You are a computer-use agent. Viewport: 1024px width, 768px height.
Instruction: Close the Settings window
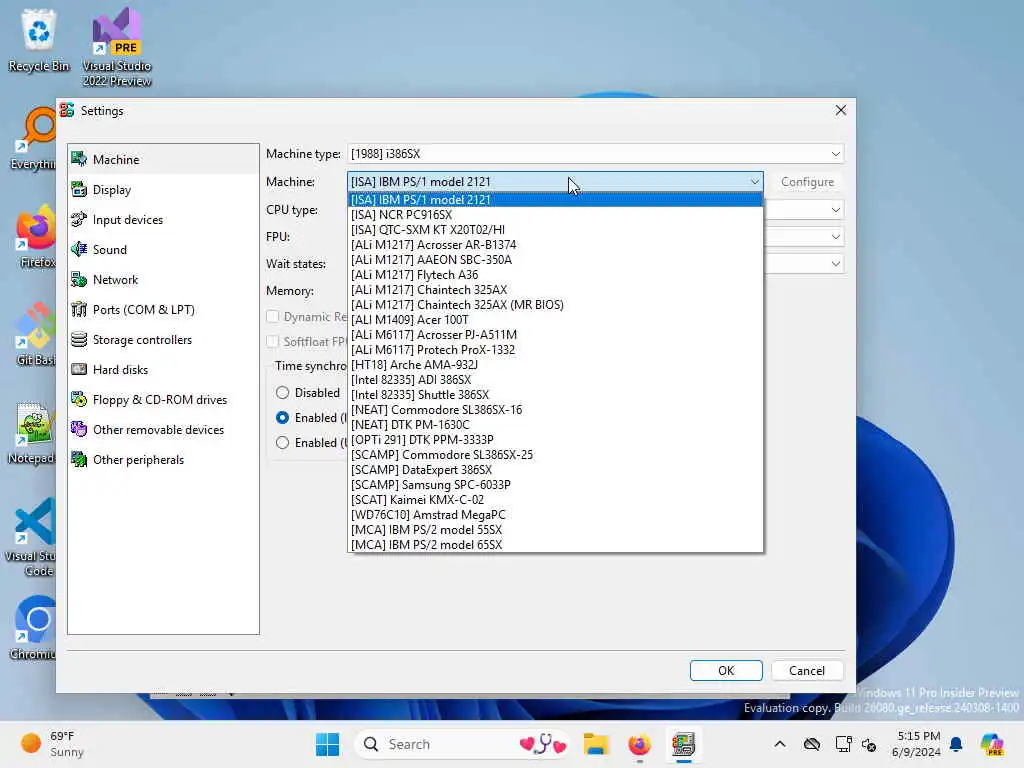click(x=840, y=110)
